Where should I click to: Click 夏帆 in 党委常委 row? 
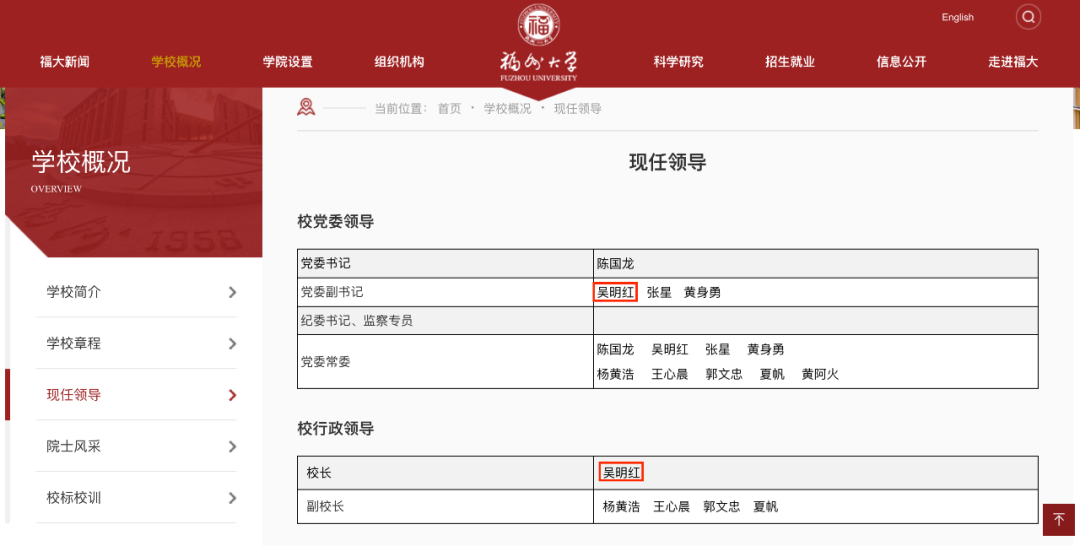pos(772,375)
